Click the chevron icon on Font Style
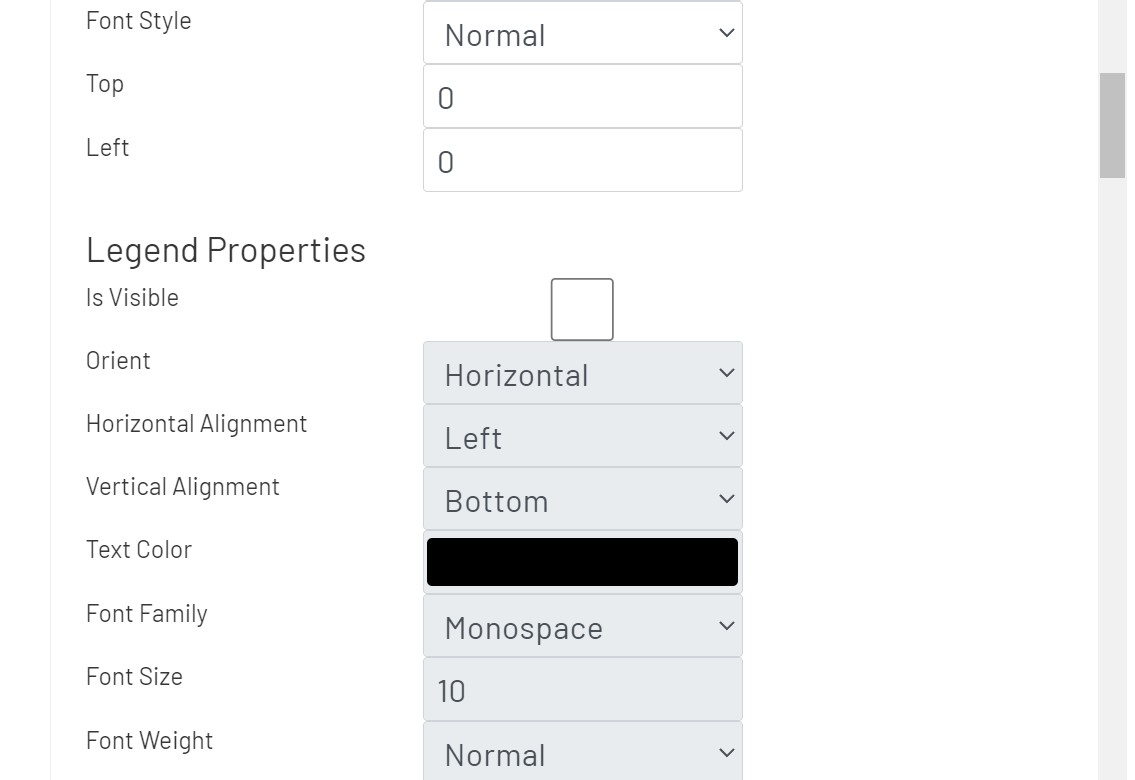Viewport: 1135px width, 780px height. (726, 32)
